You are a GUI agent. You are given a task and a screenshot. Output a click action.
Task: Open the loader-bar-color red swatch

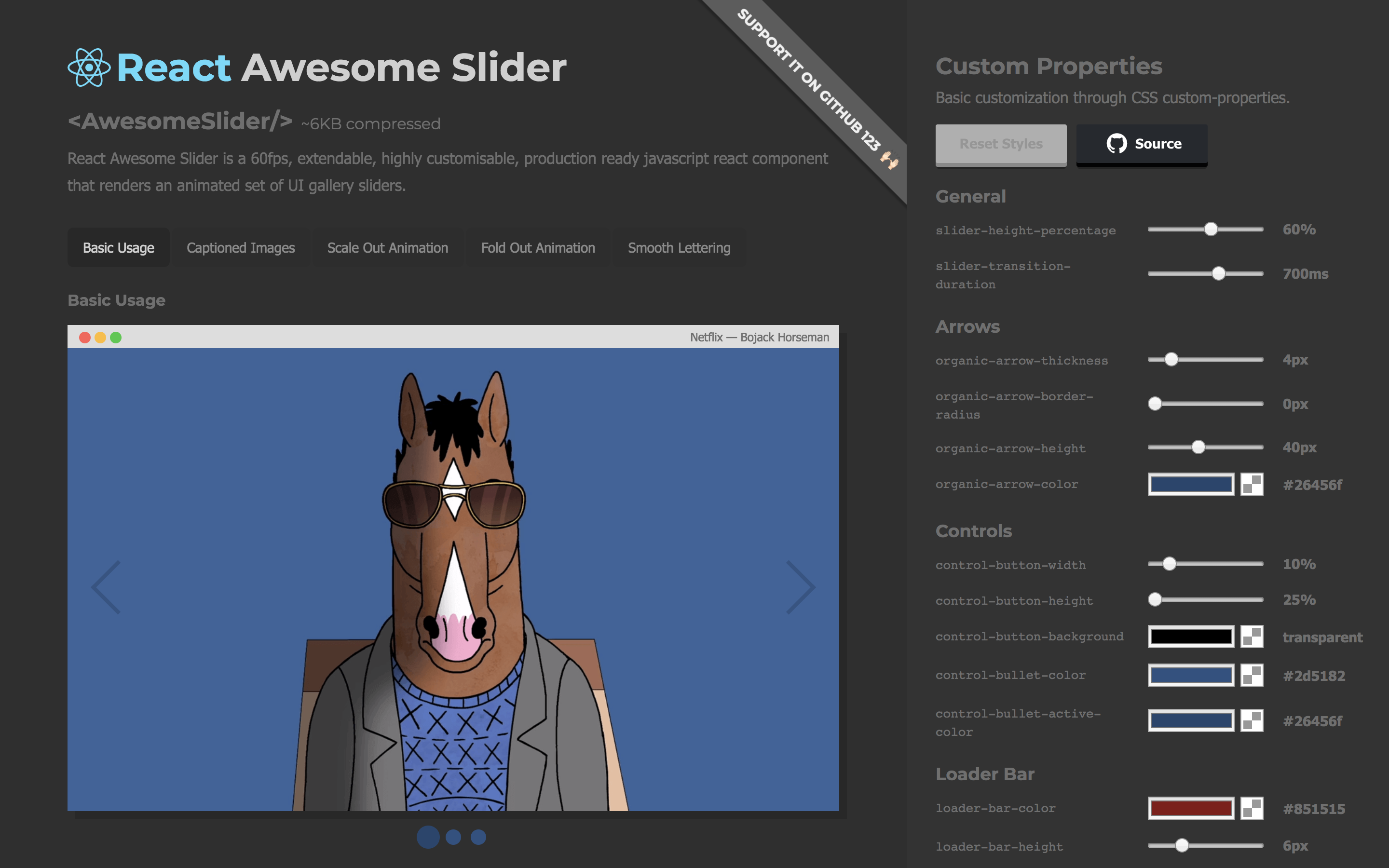tap(1191, 808)
